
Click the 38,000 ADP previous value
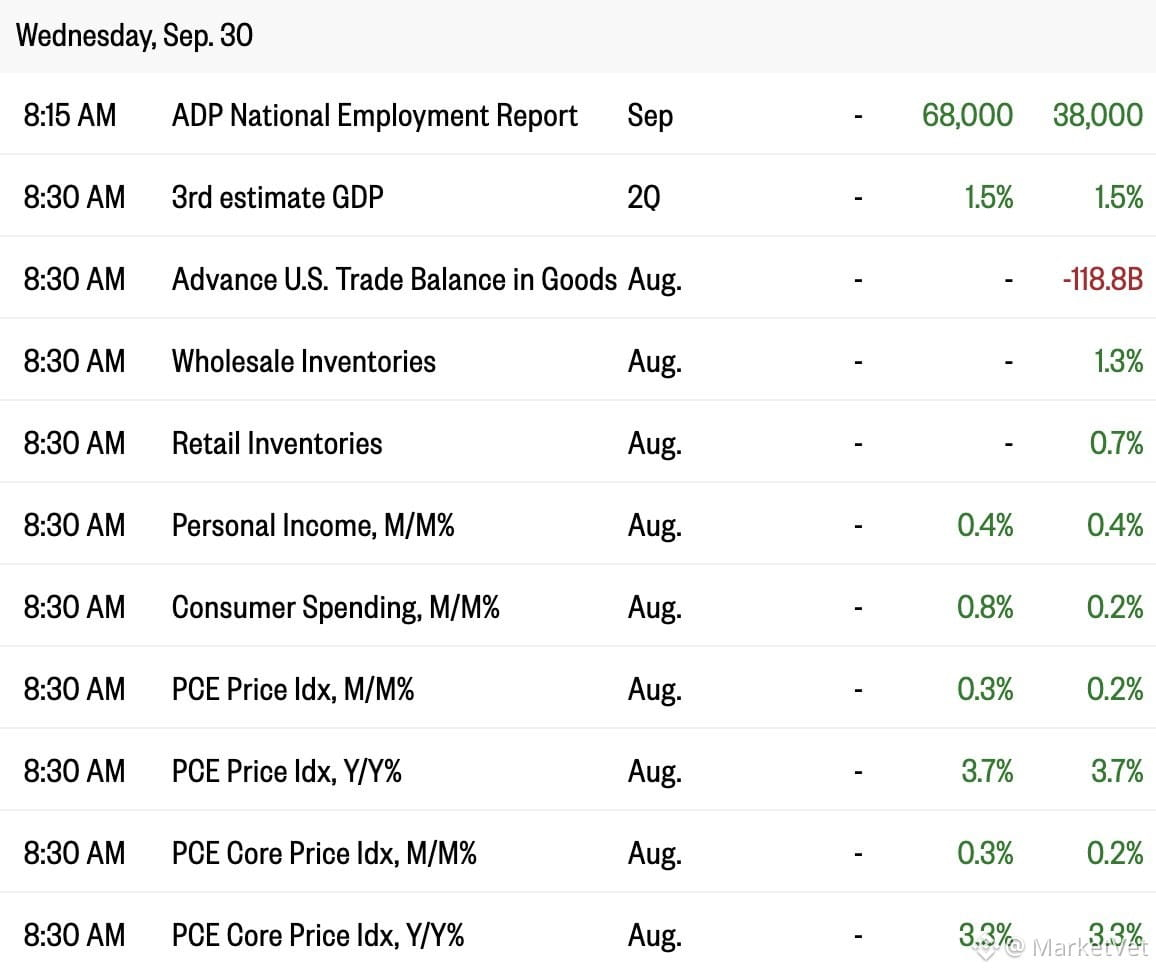1098,115
